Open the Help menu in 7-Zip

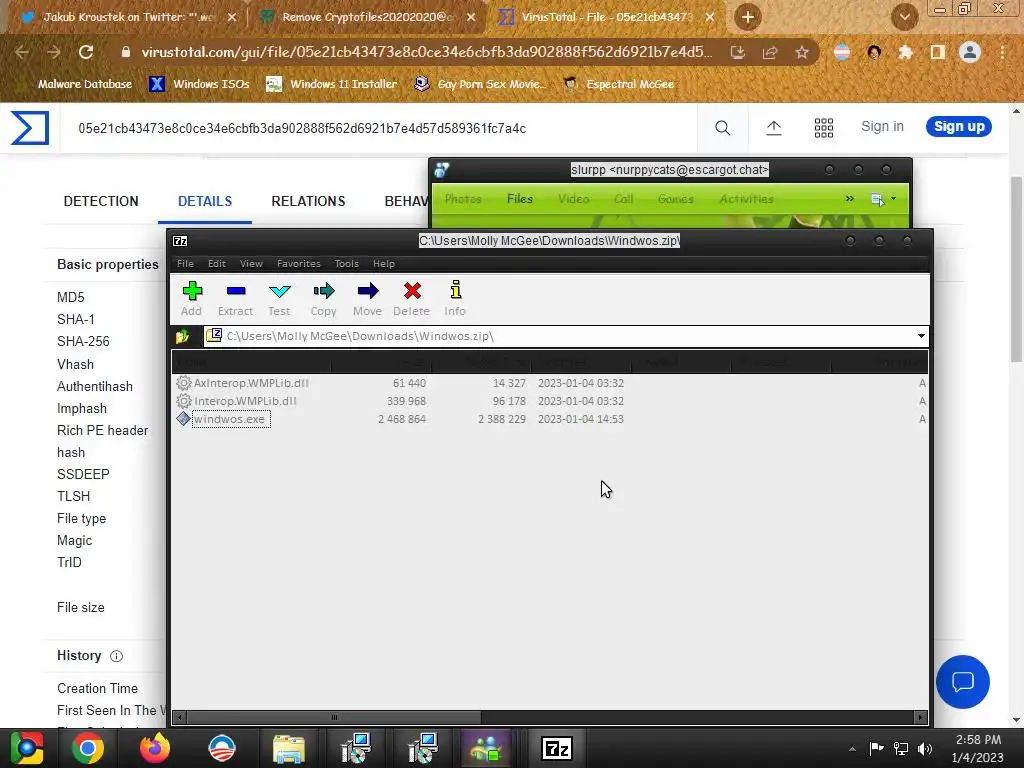(384, 264)
